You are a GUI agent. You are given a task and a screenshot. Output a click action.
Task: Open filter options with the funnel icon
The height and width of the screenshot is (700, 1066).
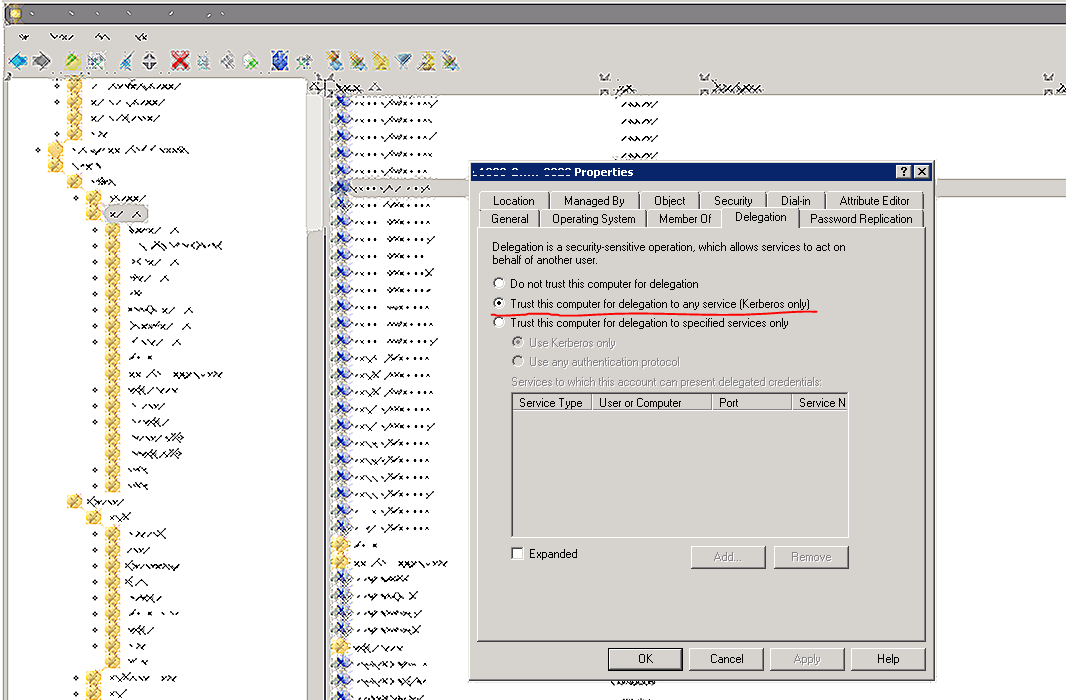tap(404, 61)
